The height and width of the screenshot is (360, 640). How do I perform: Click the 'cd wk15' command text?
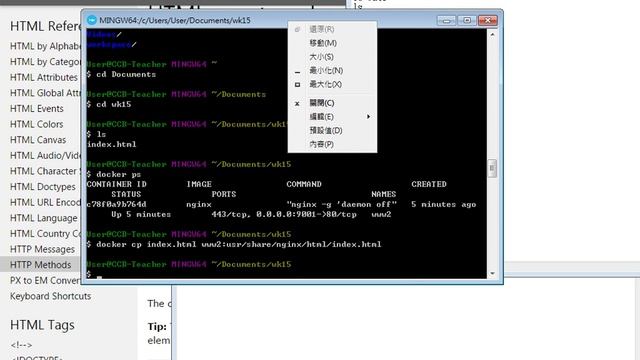point(114,104)
